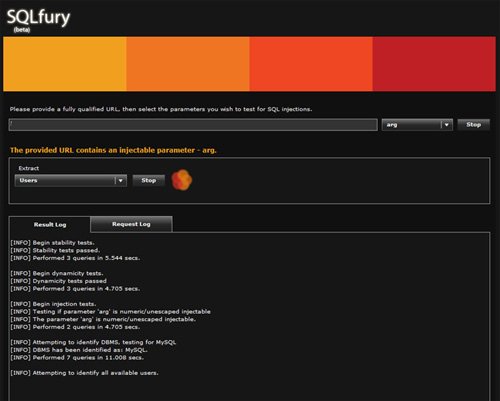This screenshot has width=500, height=401.
Task: Click log line 'Begin stability tests.'
Action: 52,243
